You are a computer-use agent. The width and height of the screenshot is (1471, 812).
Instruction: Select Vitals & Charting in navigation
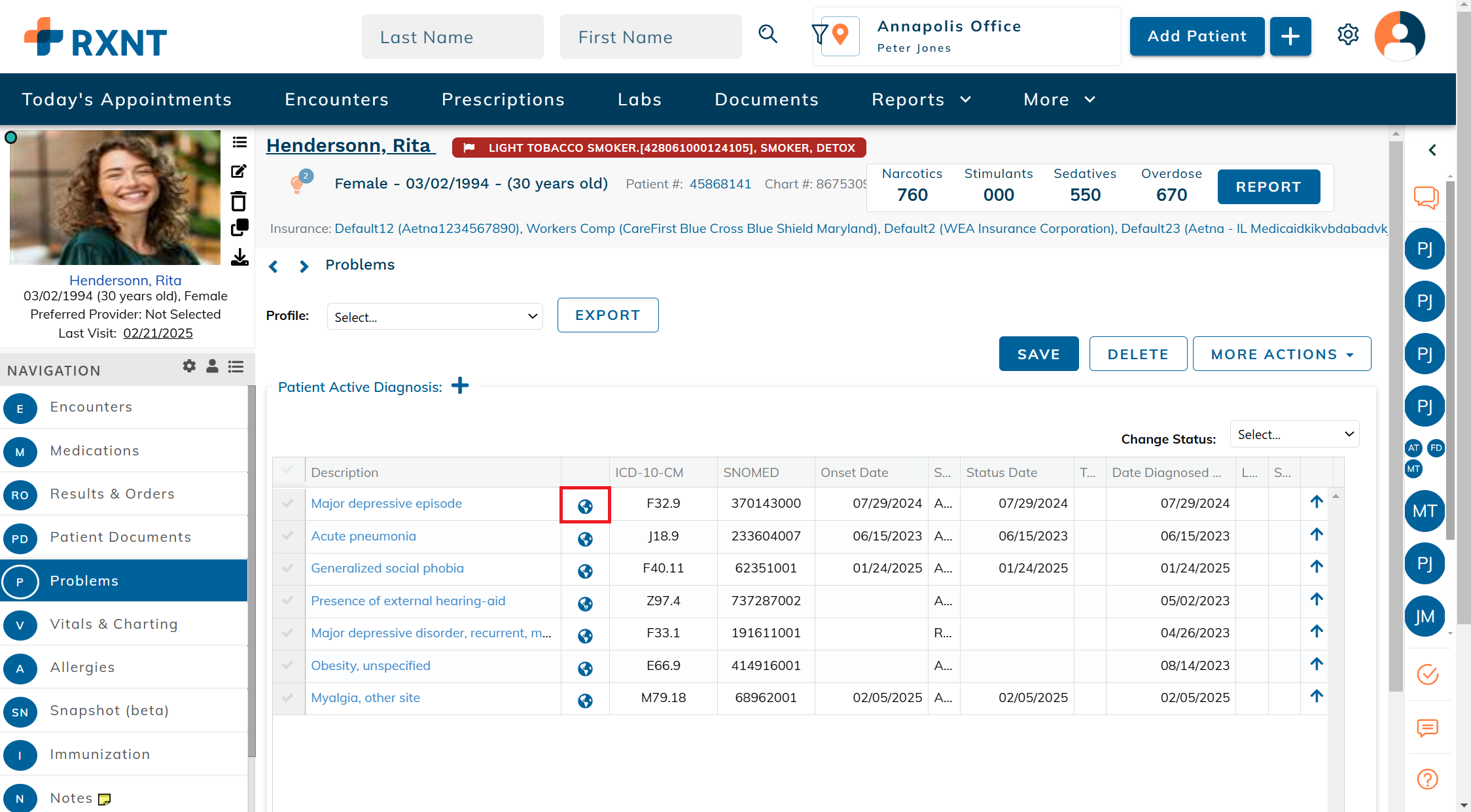click(x=124, y=624)
